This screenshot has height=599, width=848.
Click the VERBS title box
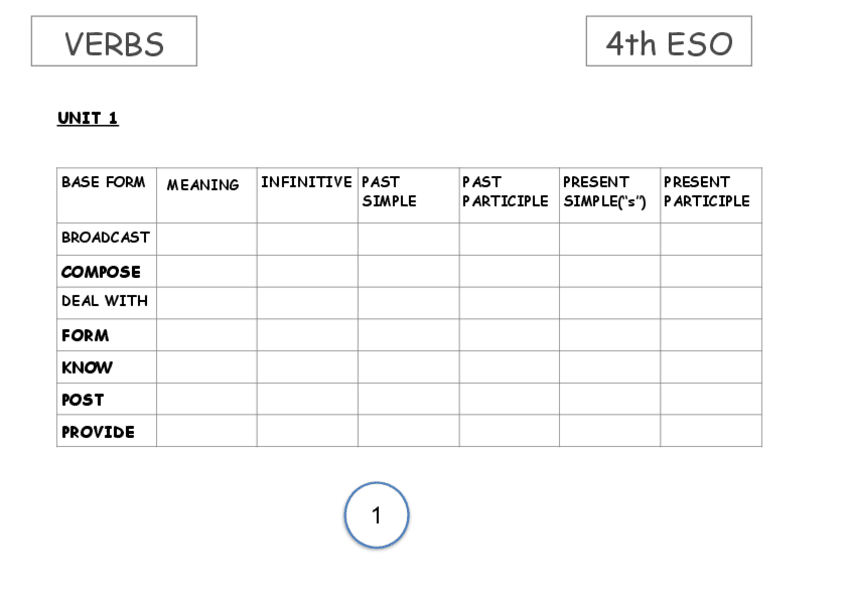pos(114,42)
